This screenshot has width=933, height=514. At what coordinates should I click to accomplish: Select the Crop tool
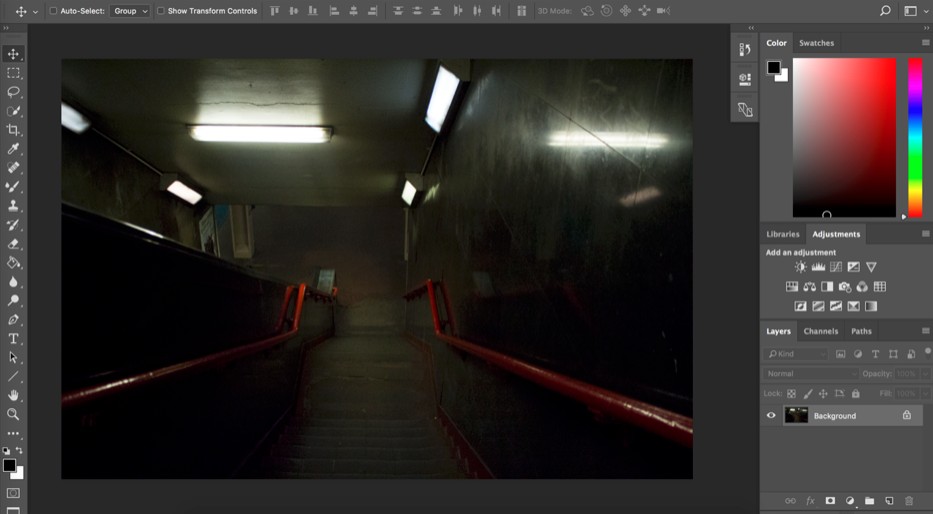pos(13,130)
